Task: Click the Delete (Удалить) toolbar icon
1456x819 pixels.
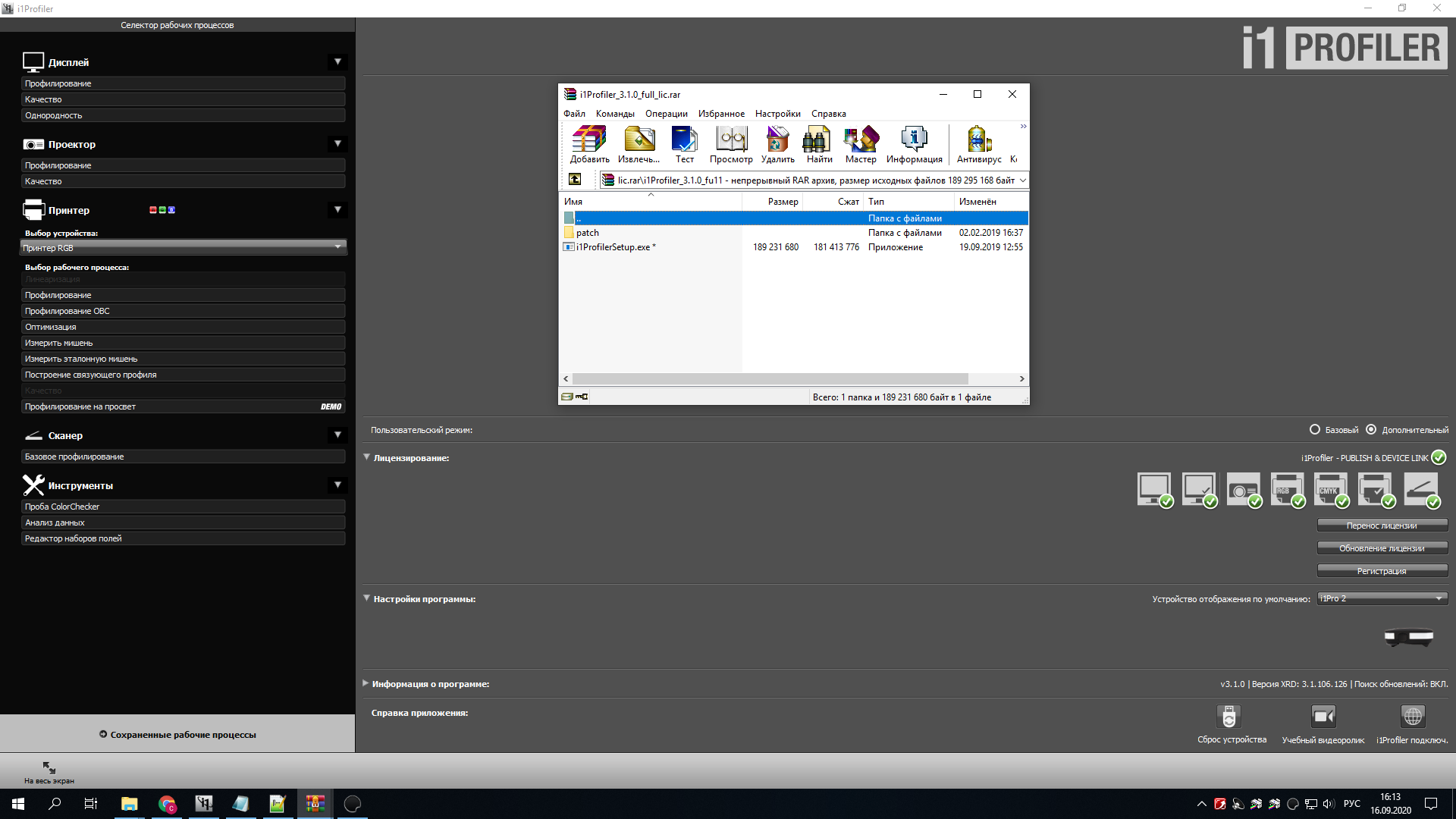Action: click(x=777, y=144)
